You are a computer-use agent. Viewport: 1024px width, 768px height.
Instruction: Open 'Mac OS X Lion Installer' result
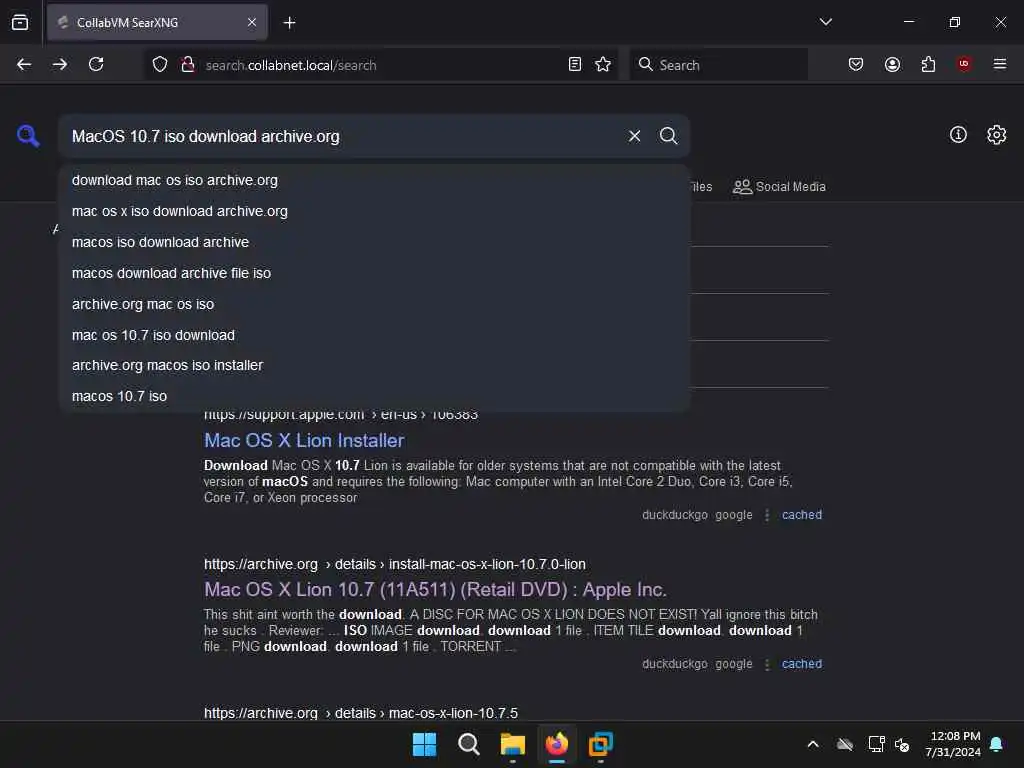(x=304, y=441)
